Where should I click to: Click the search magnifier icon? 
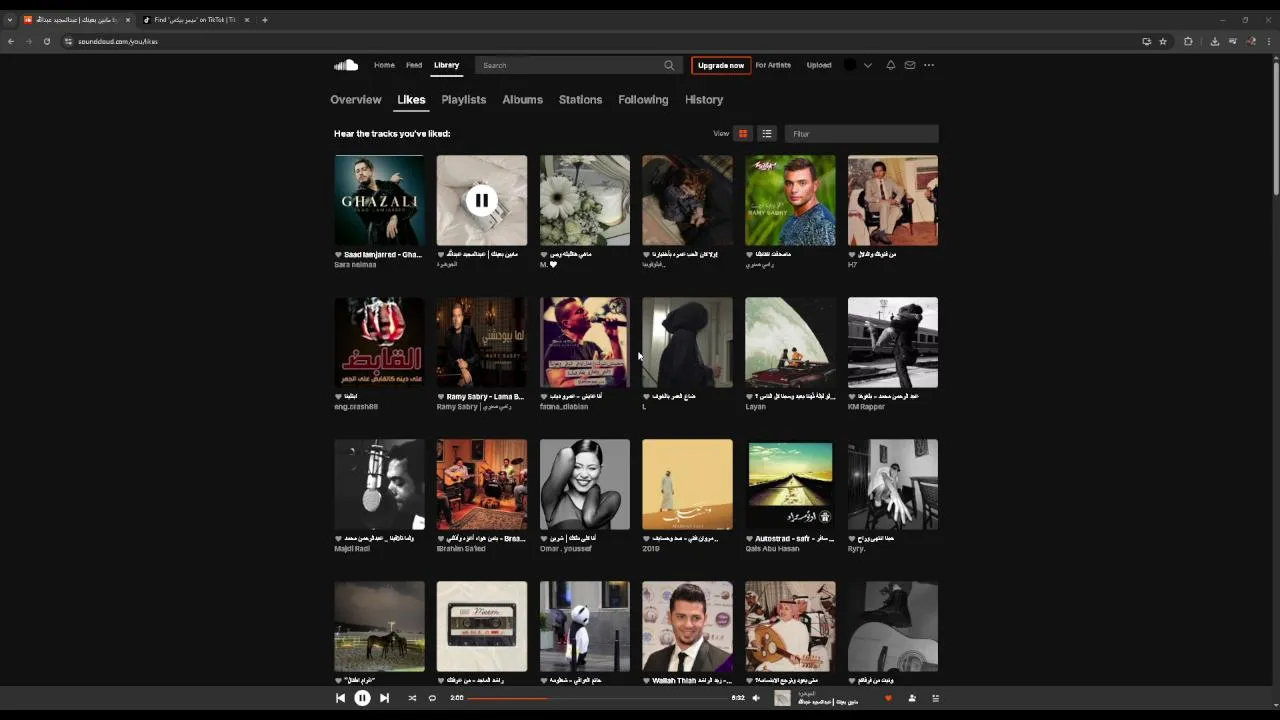[x=669, y=65]
